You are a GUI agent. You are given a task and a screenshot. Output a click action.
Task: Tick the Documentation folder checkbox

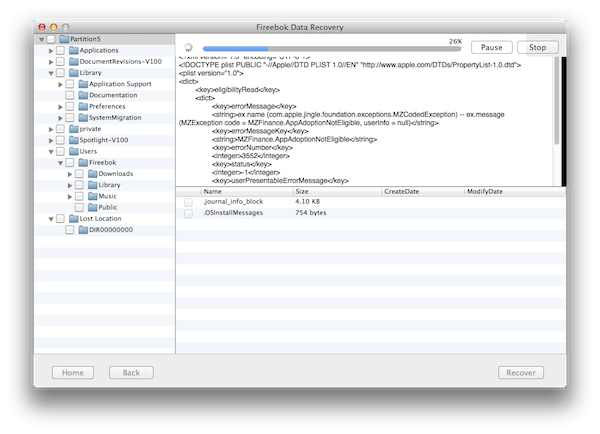(70, 95)
